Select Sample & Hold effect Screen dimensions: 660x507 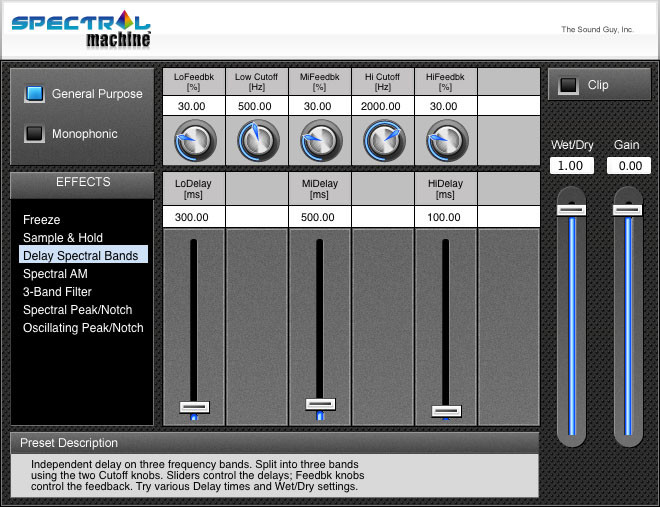pos(63,238)
